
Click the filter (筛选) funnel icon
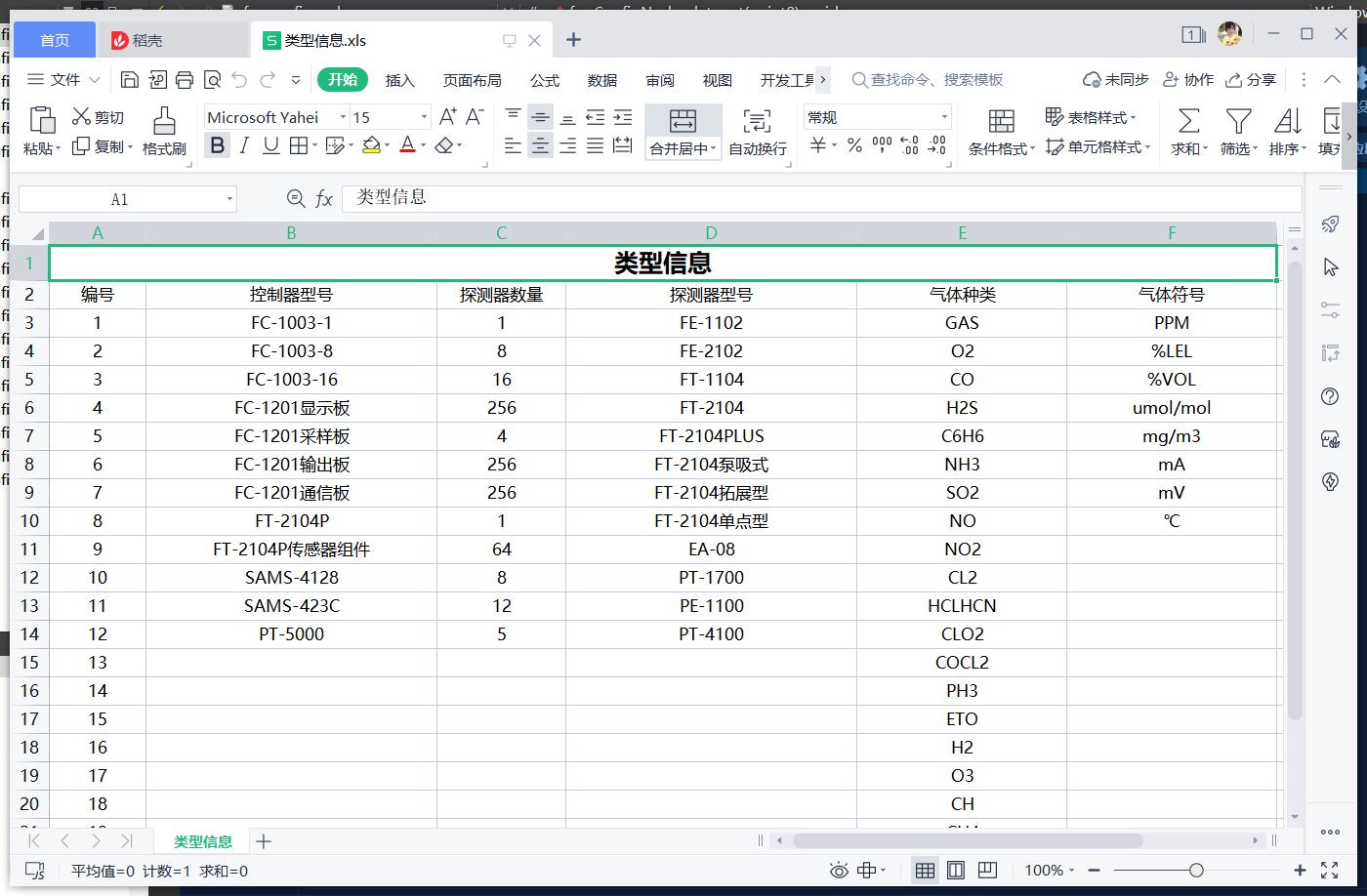point(1238,121)
